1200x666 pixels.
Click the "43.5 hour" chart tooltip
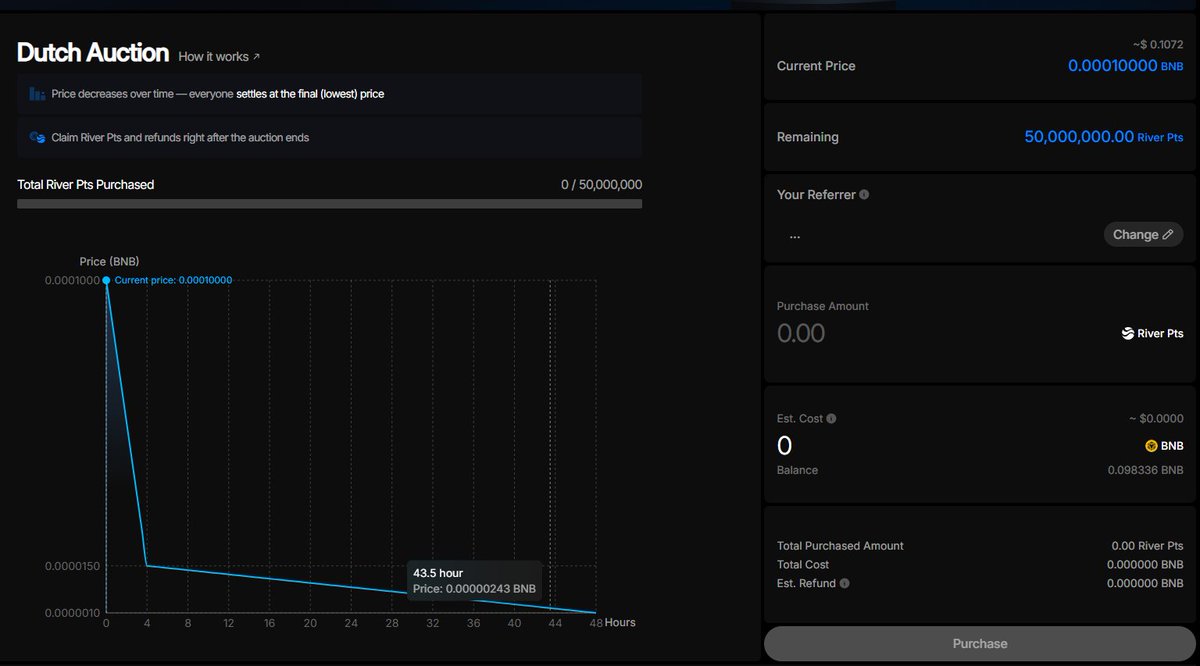pos(474,581)
